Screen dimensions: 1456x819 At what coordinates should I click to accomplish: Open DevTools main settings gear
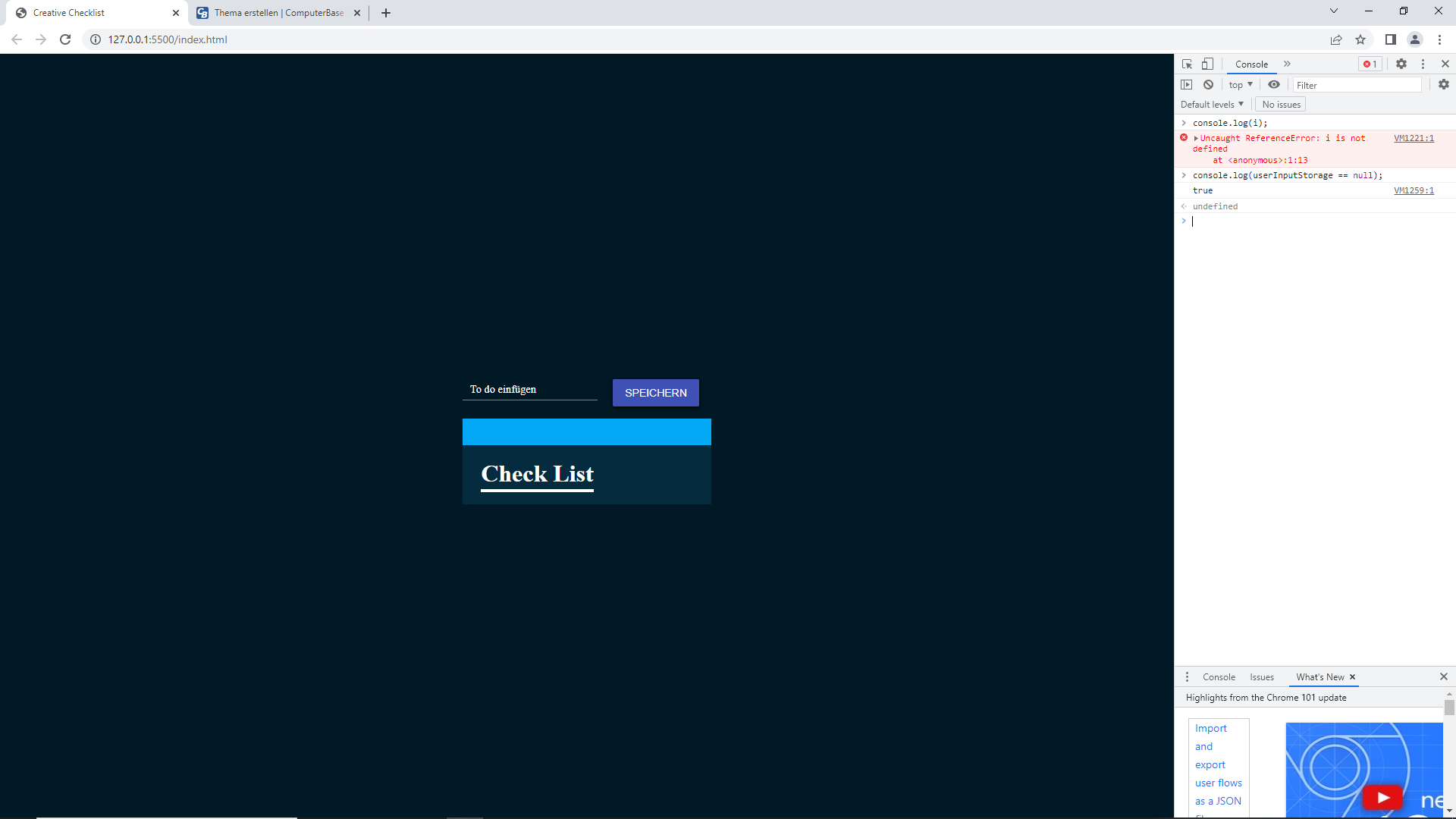coord(1401,64)
